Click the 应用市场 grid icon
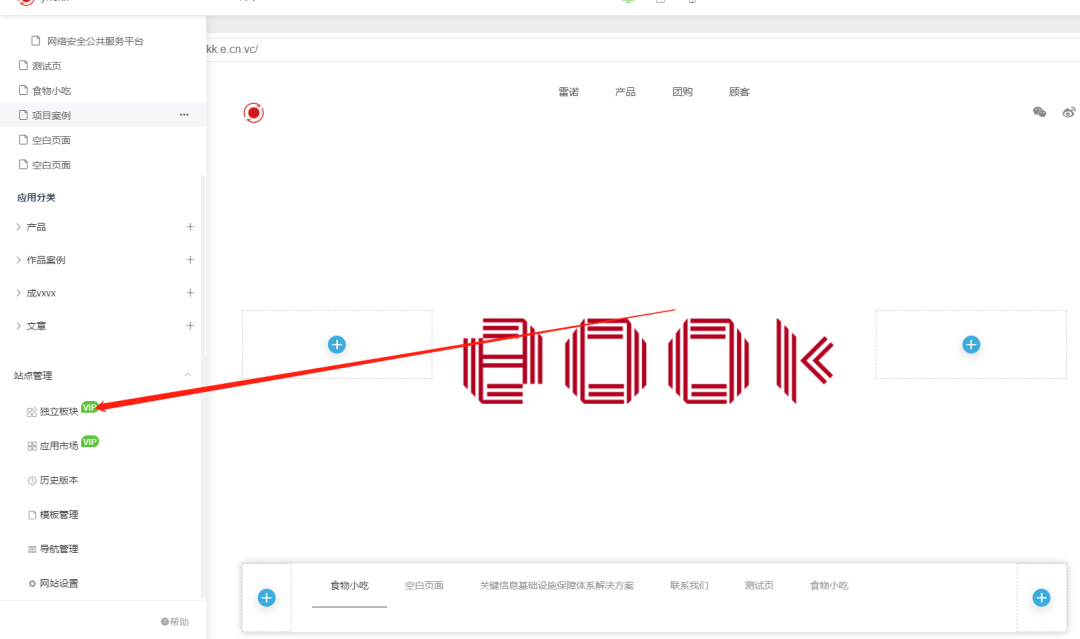This screenshot has width=1080, height=639. click(x=32, y=446)
